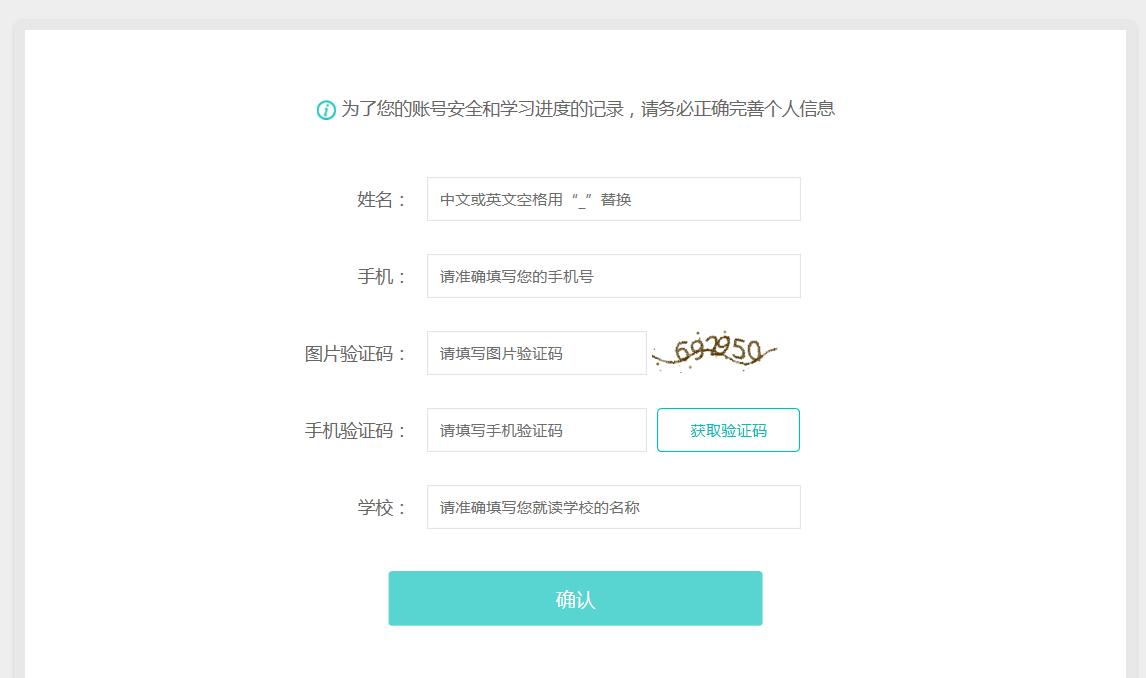
Task: Click the 学校： field label
Action: click(x=381, y=508)
